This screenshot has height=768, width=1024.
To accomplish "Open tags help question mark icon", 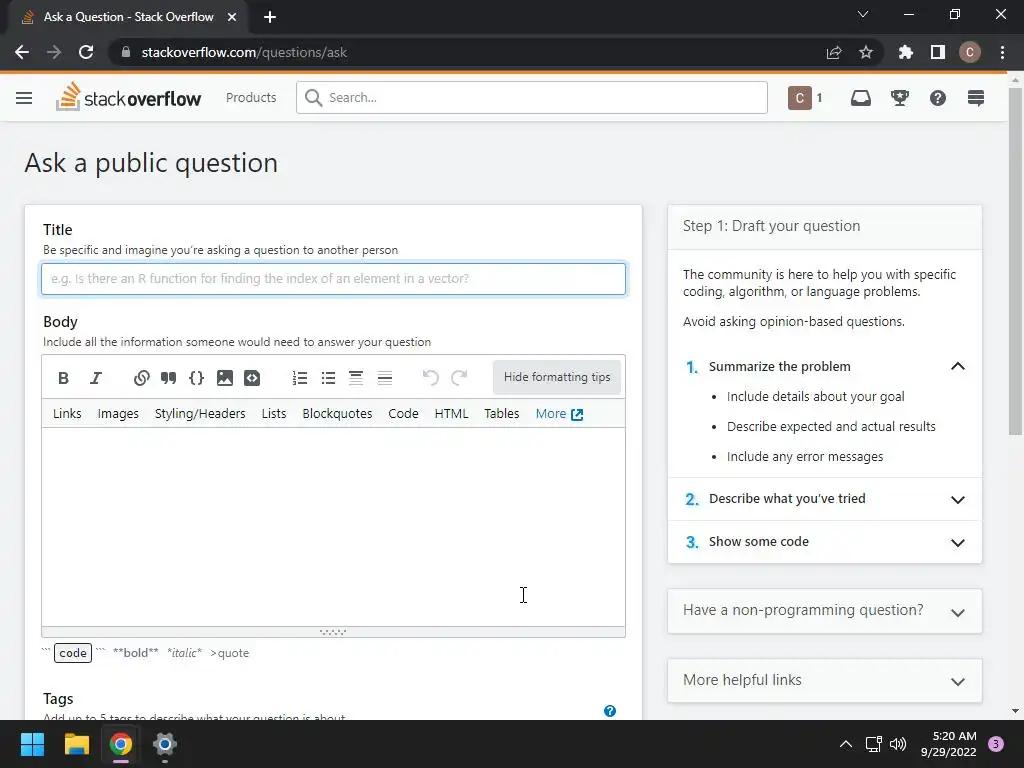I will [610, 711].
